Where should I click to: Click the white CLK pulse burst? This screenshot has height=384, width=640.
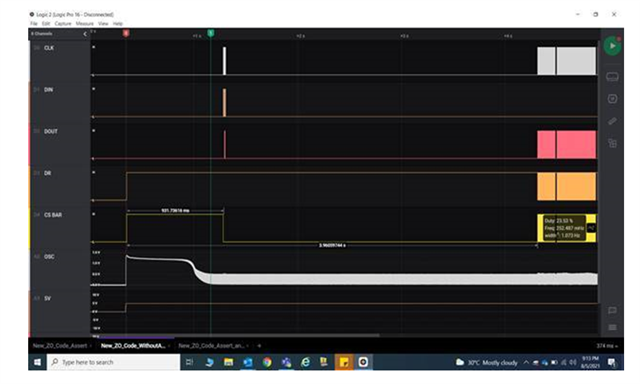coord(224,61)
